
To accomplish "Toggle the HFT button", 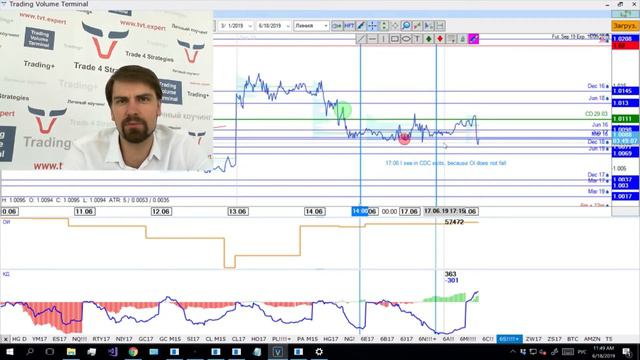I will click(x=349, y=26).
